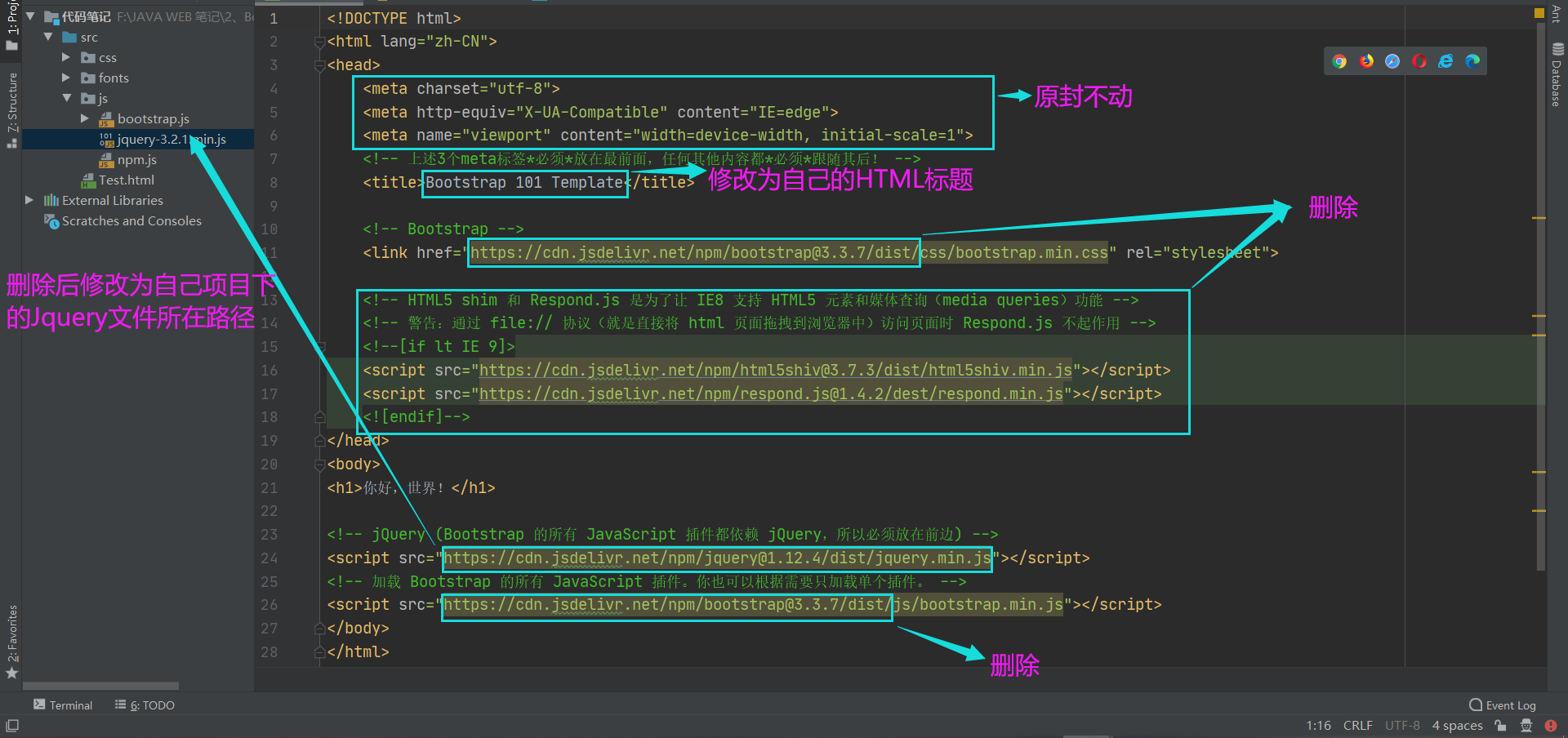The height and width of the screenshot is (738, 1568).
Task: Click the Favorites star icon
Action: pyautogui.click(x=11, y=673)
